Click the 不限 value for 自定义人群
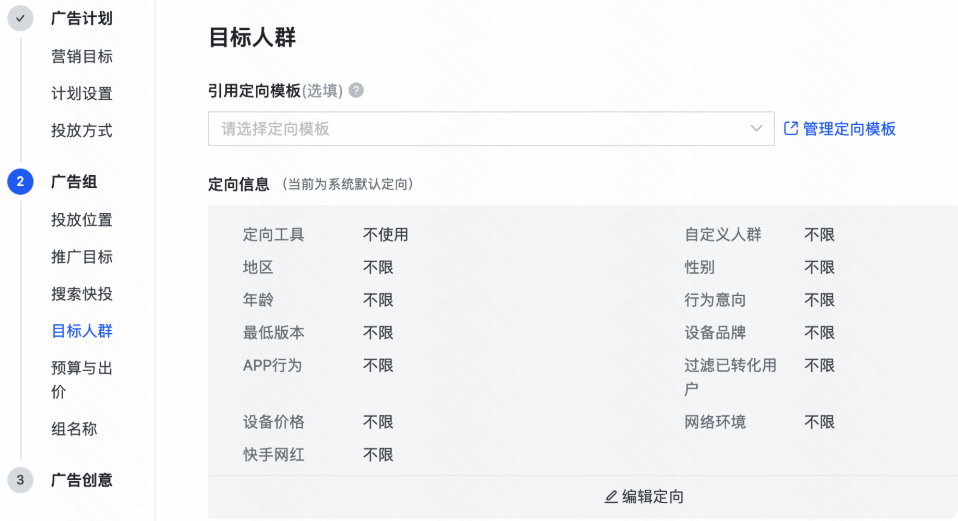Screen dimensions: 958x521 tap(819, 235)
